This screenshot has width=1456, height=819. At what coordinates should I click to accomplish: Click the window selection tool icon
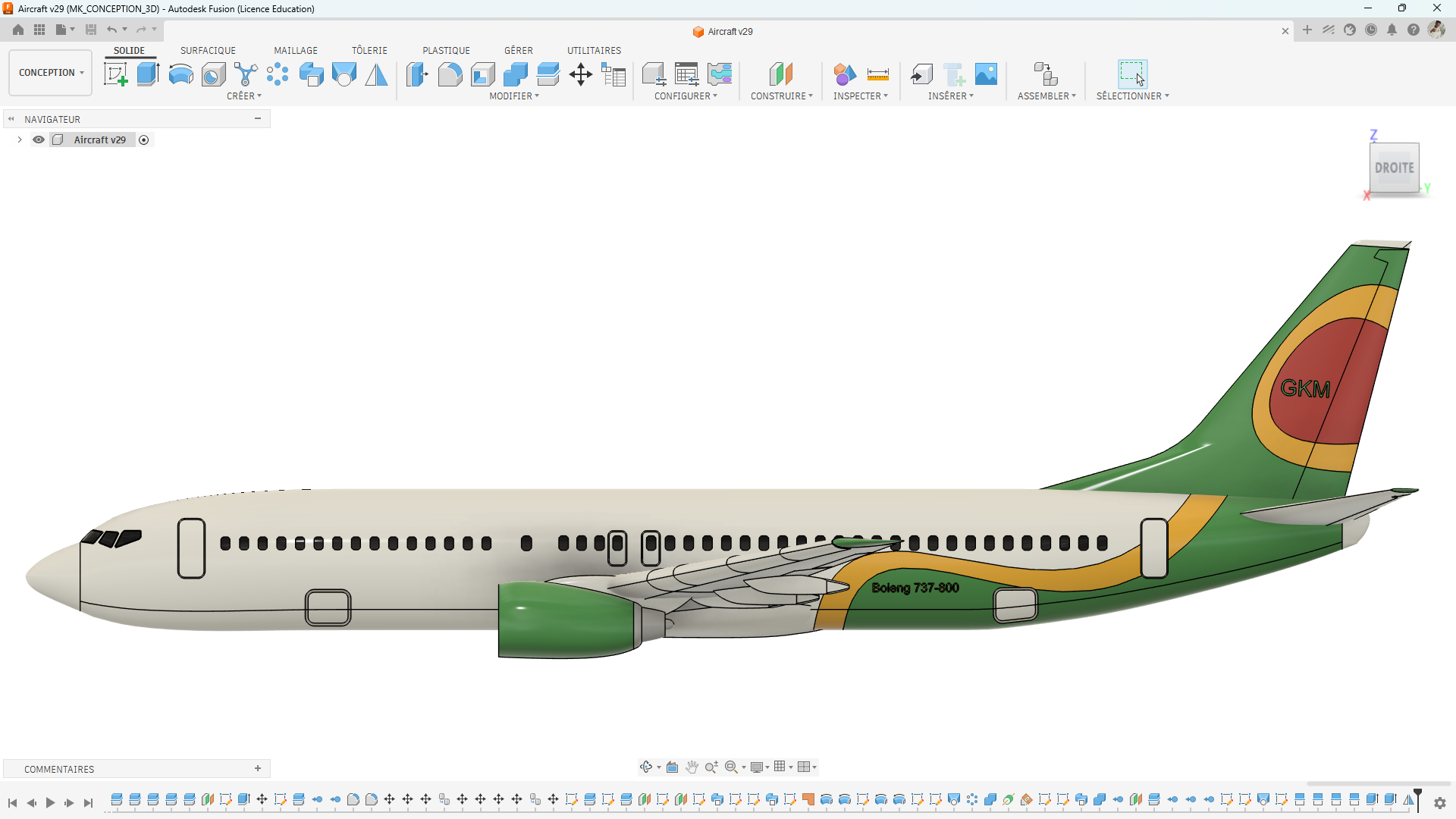click(1132, 74)
